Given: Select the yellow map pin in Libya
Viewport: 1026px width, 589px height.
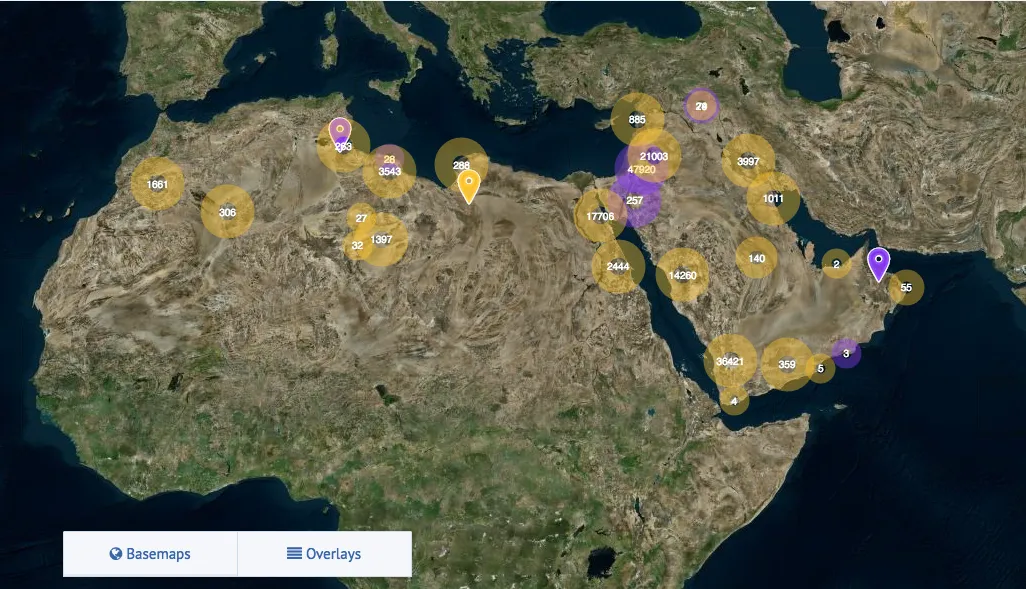Looking at the screenshot, I should (x=469, y=187).
